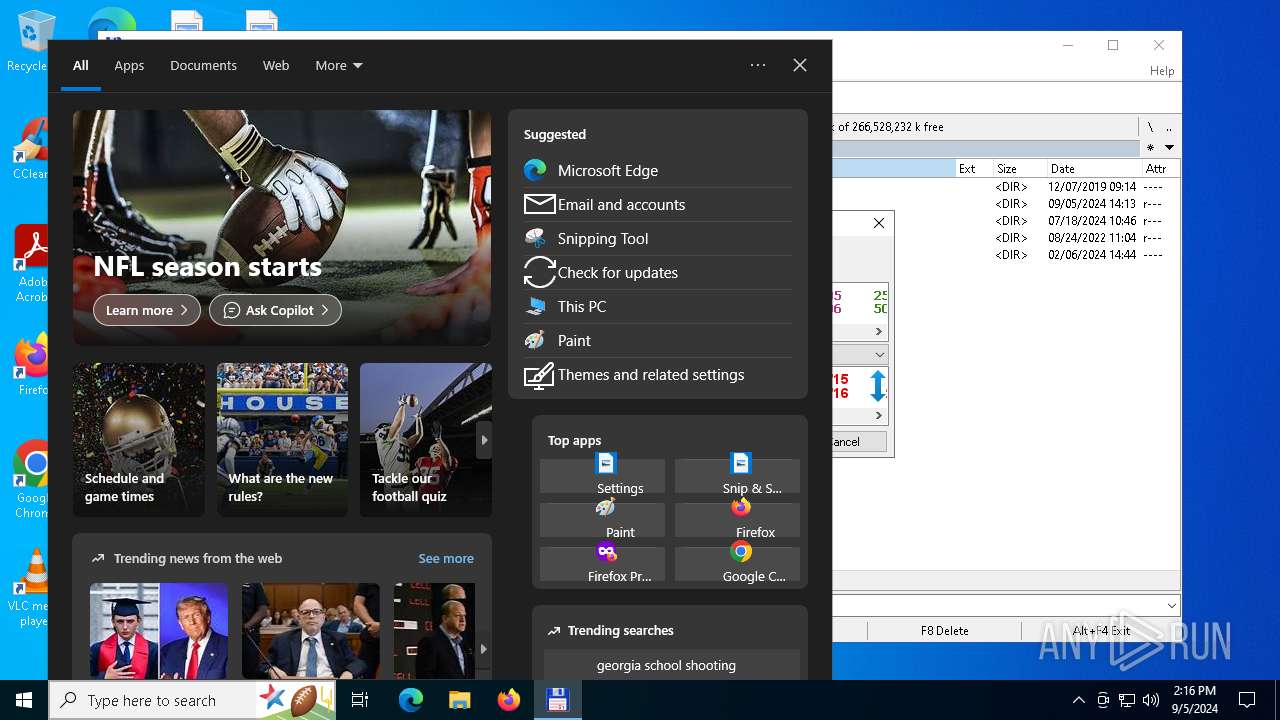1280x720 pixels.
Task: Click the blue up-down arrows icon in dialog
Action: (878, 386)
